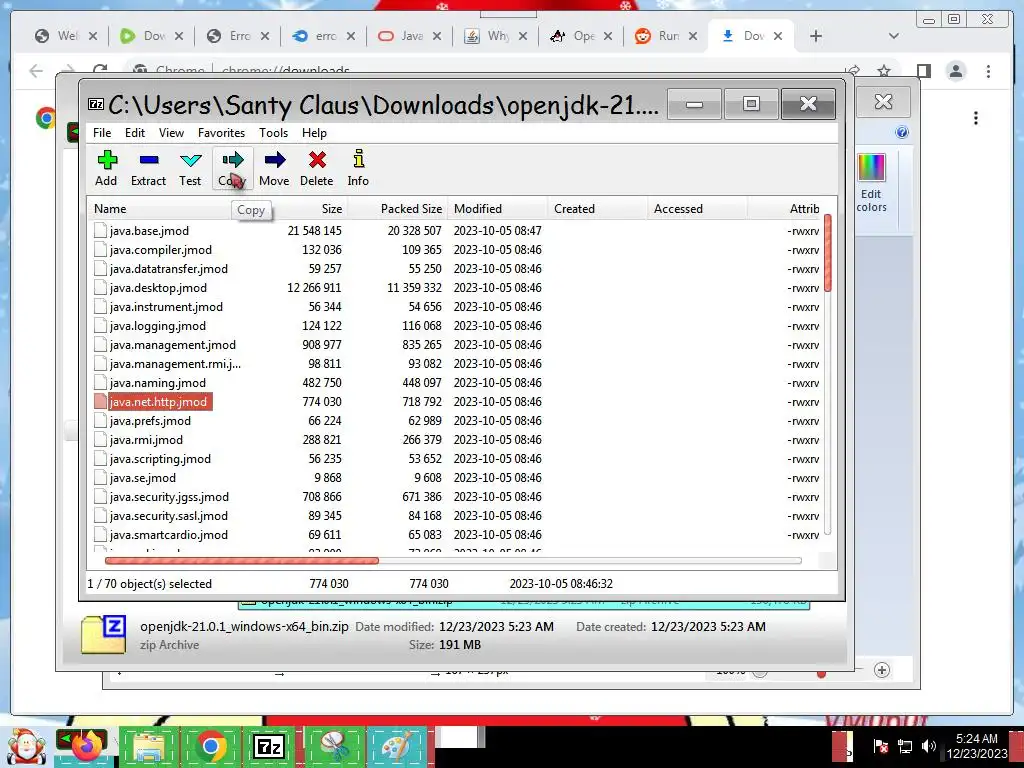Screen dimensions: 1024x768
Task: Open a new Chrome tab
Action: coord(815,36)
